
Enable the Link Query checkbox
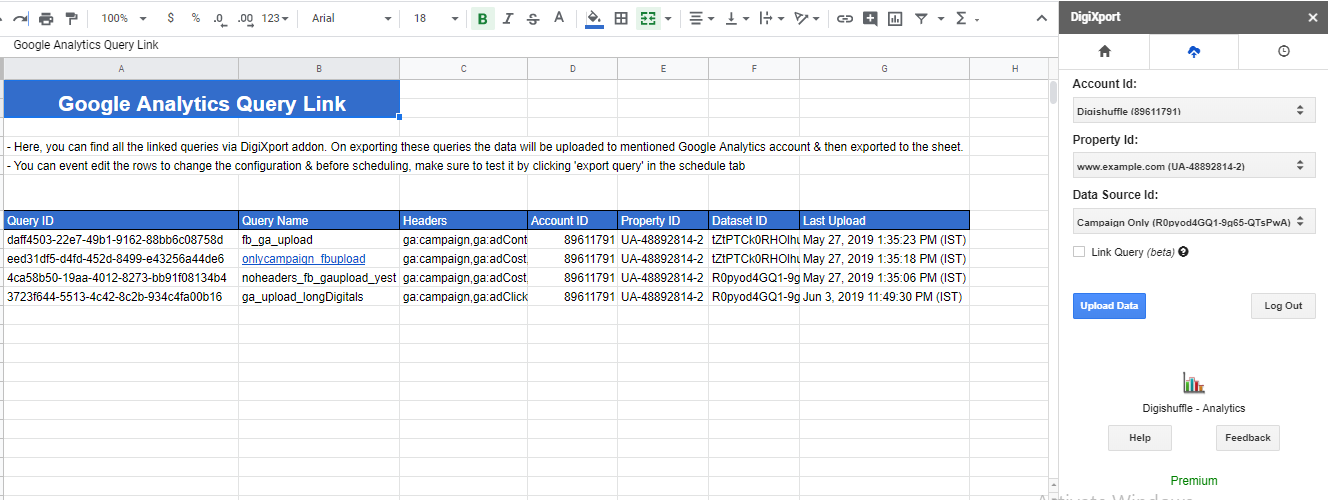(1079, 252)
